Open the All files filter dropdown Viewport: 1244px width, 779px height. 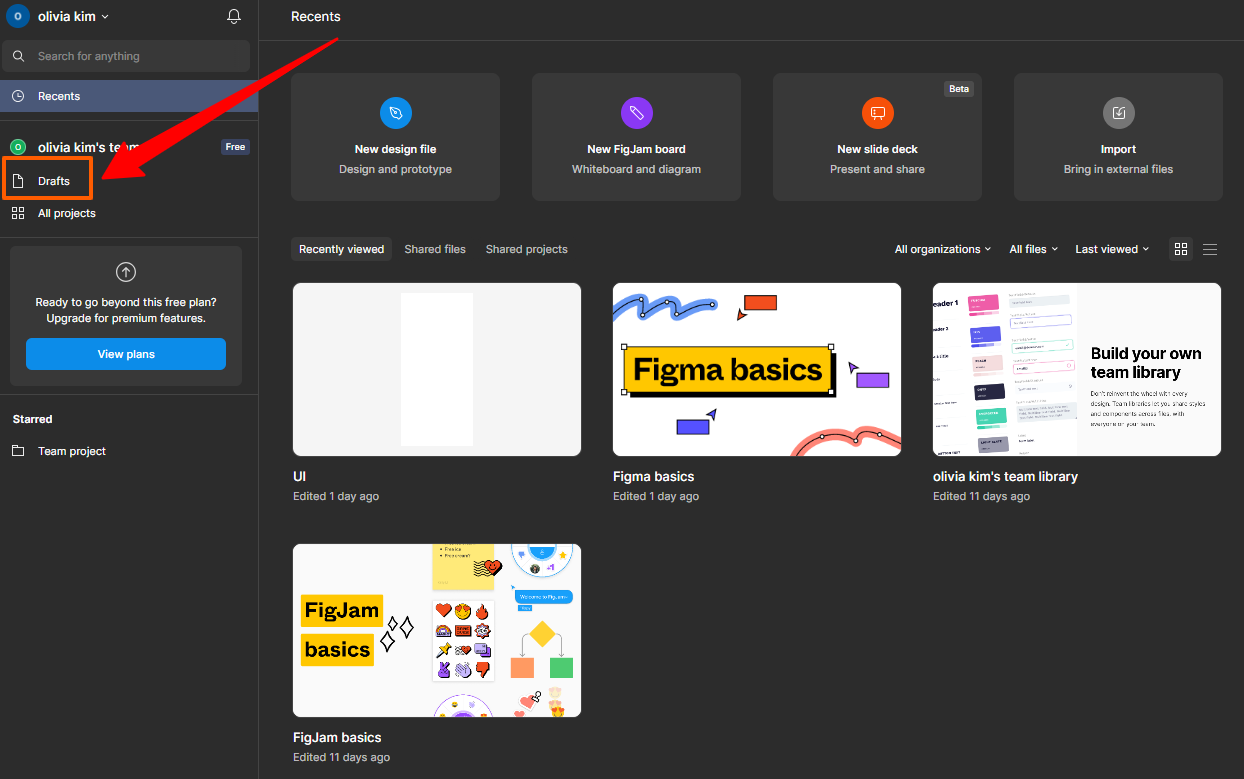1033,249
